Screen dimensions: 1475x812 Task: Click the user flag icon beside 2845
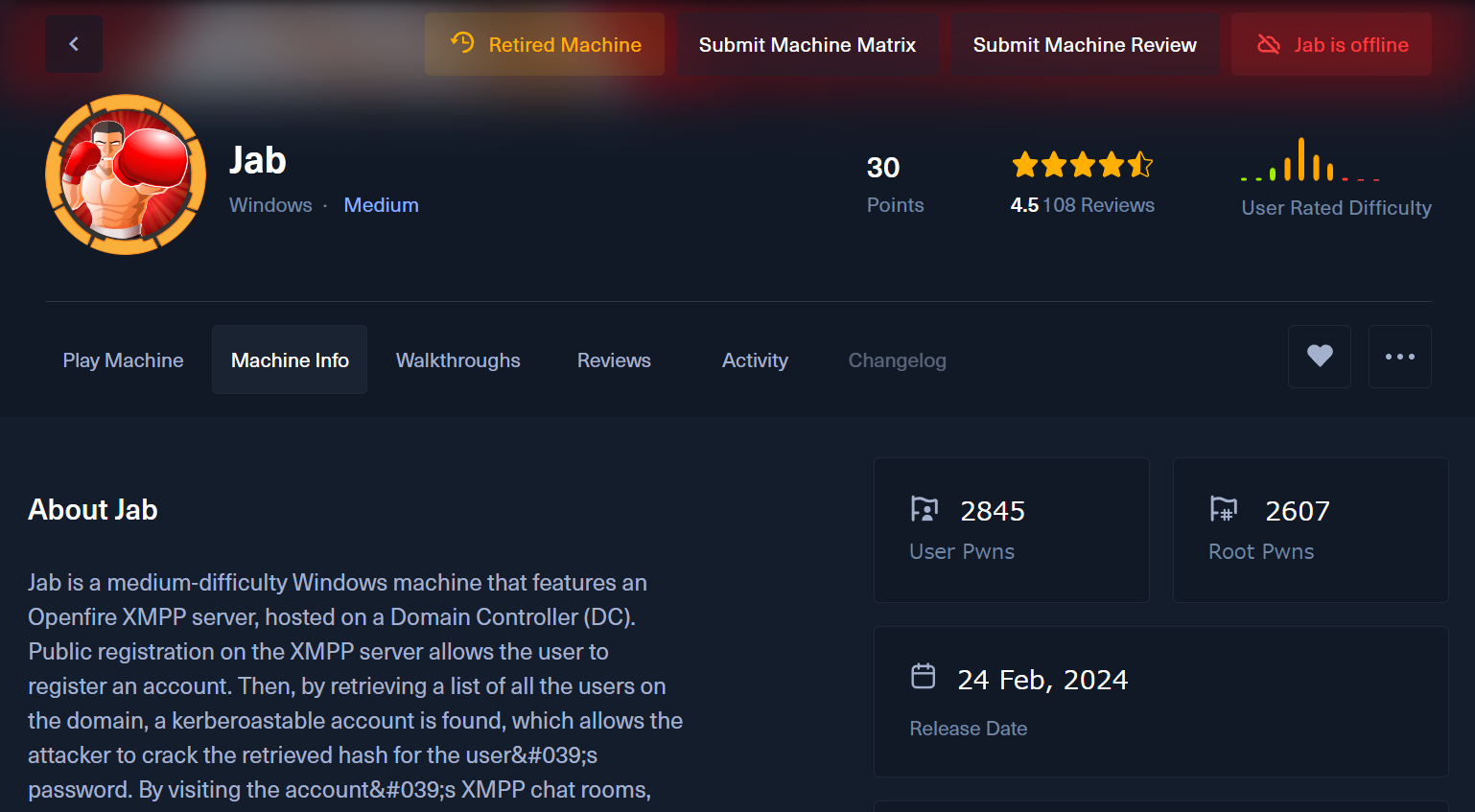[925, 509]
